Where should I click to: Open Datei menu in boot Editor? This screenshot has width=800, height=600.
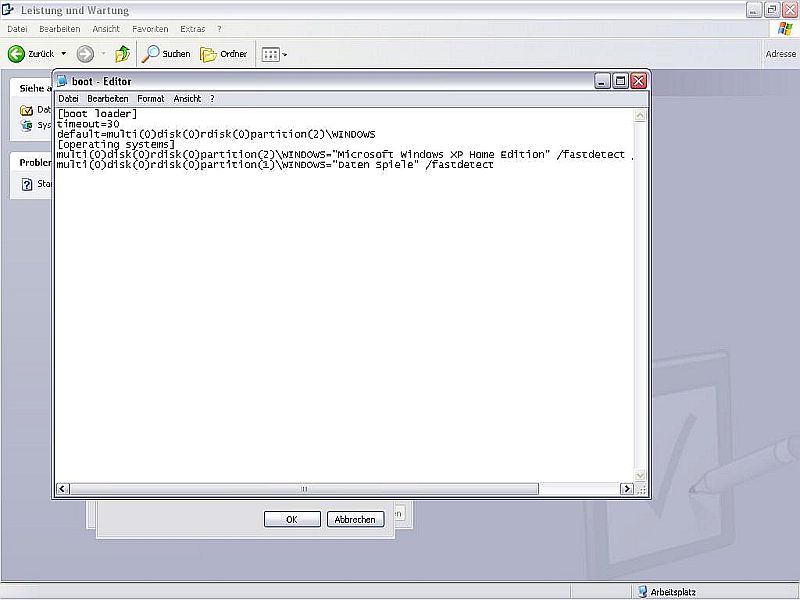[x=68, y=98]
